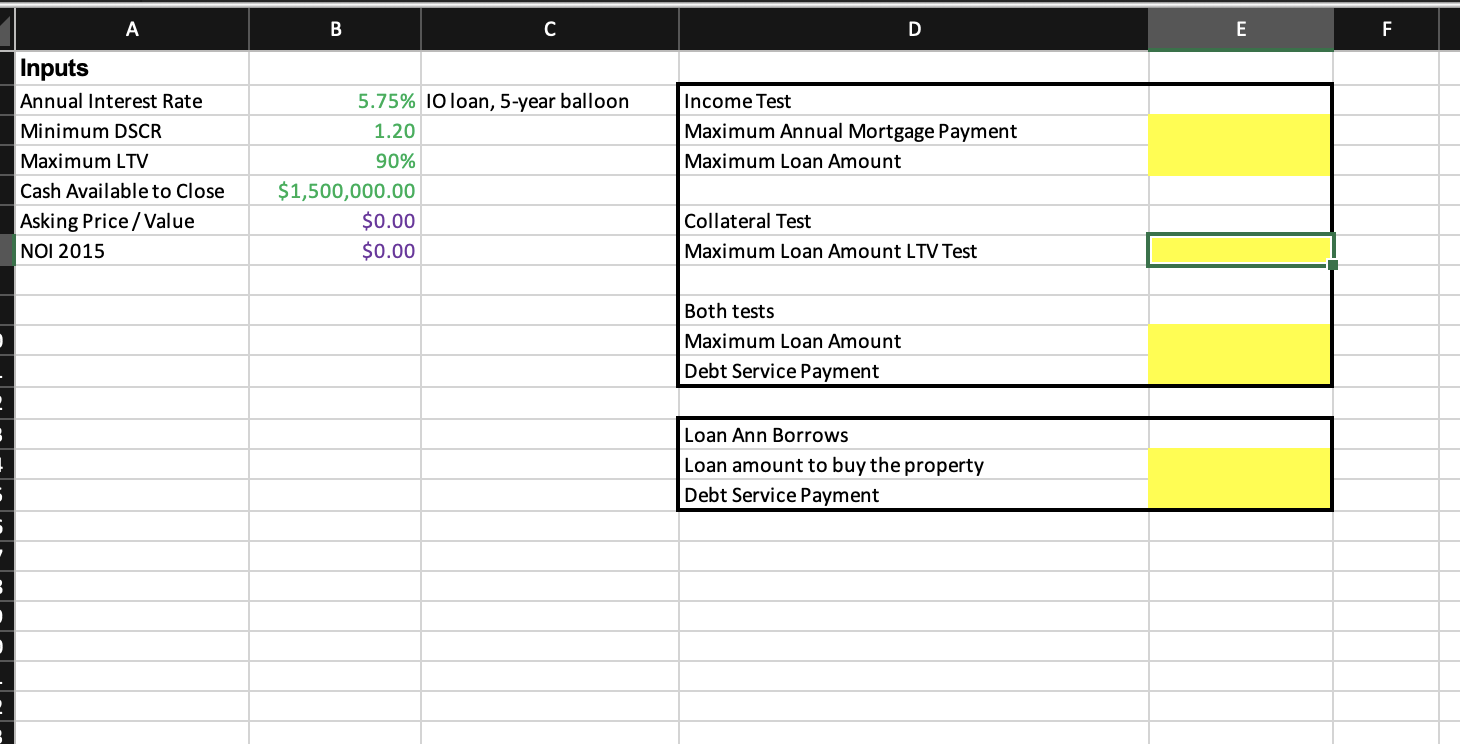Select column A header
1460x744 pixels.
point(131,29)
